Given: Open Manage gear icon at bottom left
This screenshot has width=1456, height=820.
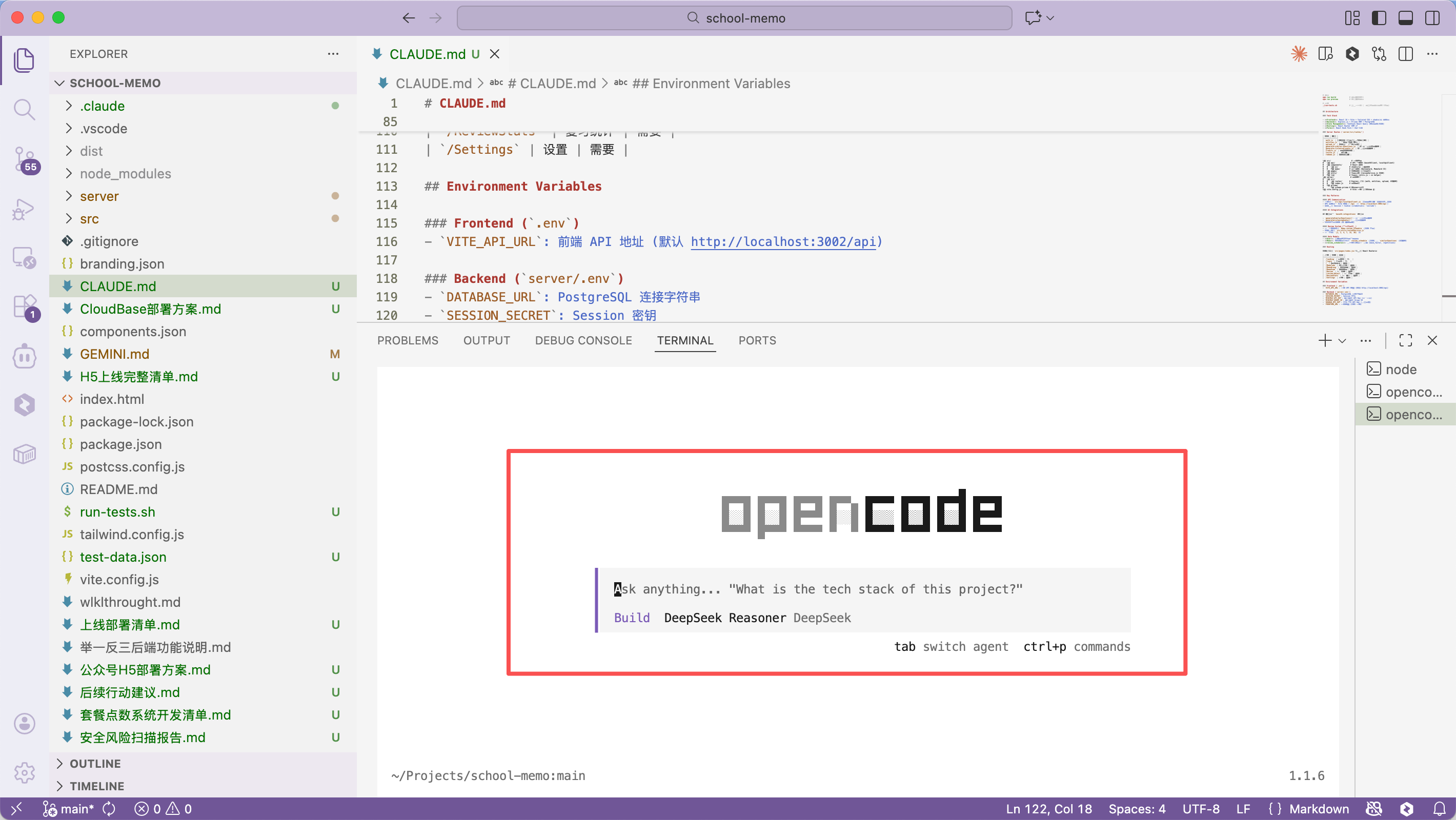Looking at the screenshot, I should click(x=24, y=772).
